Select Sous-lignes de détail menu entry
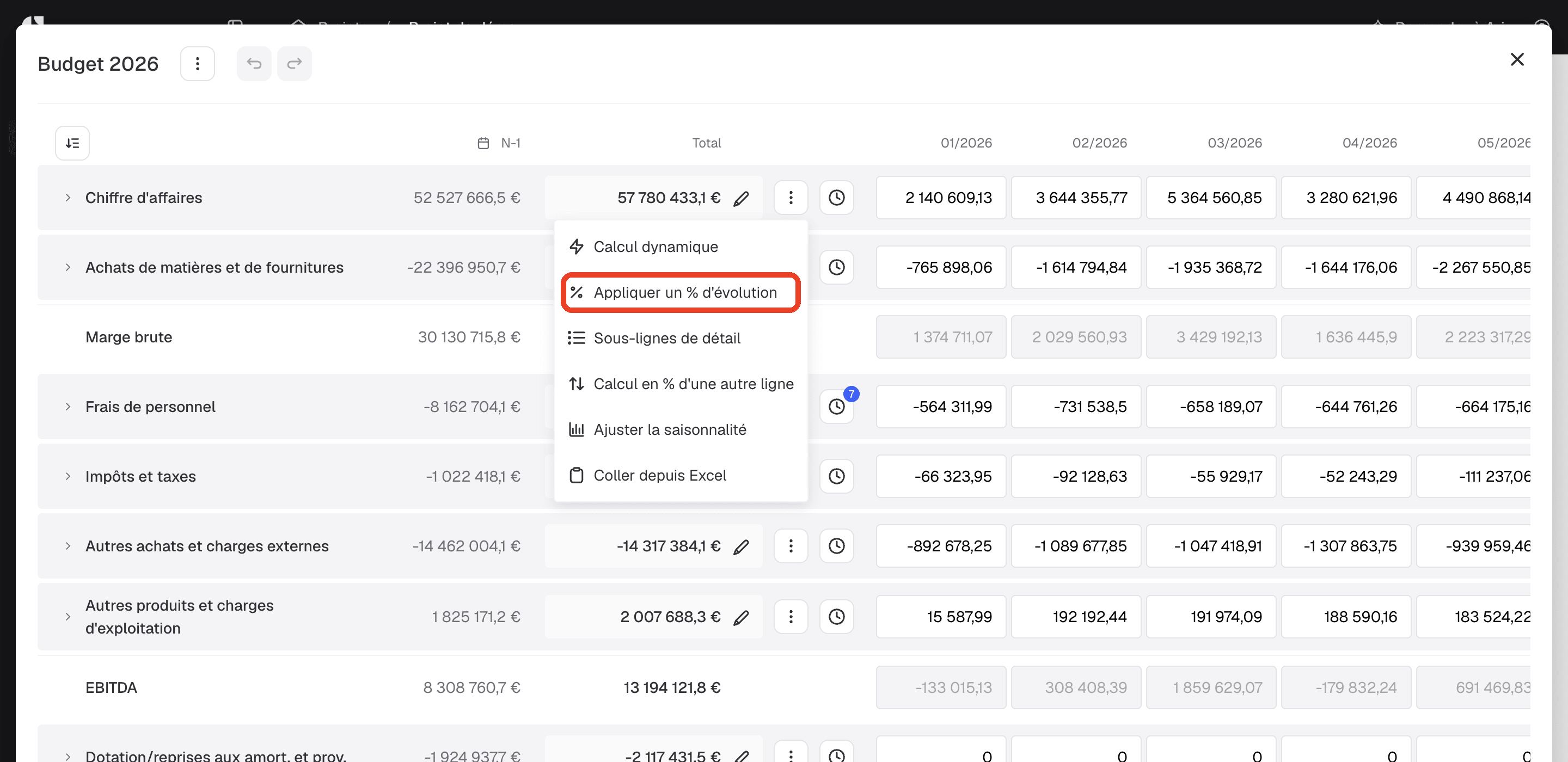Image resolution: width=1568 pixels, height=762 pixels. click(x=681, y=338)
